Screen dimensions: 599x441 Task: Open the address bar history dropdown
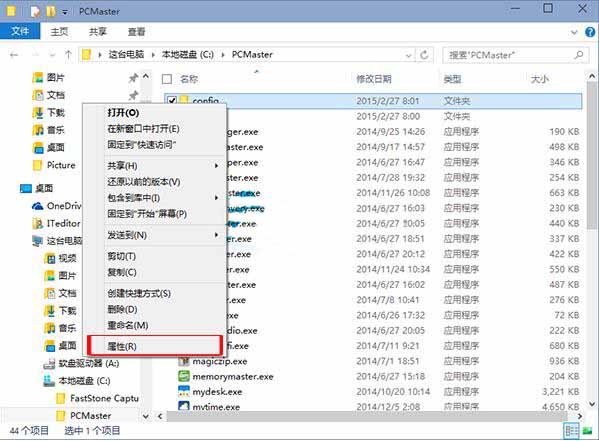(x=408, y=55)
